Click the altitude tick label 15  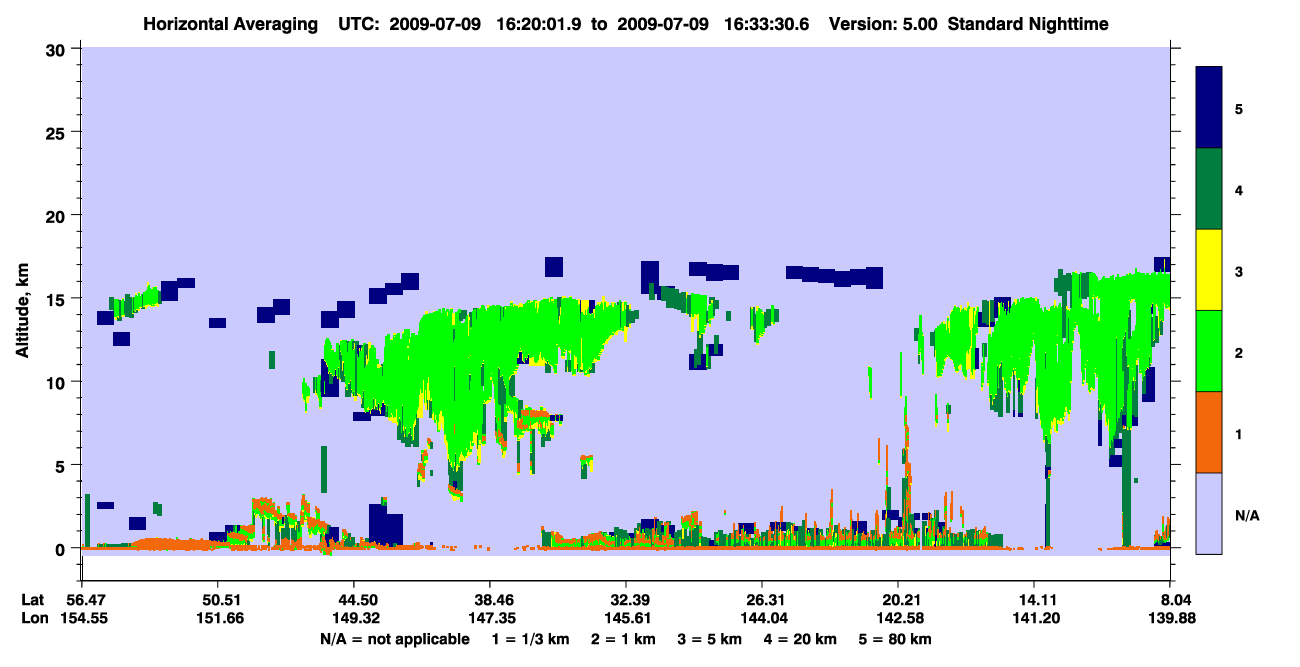tap(58, 299)
